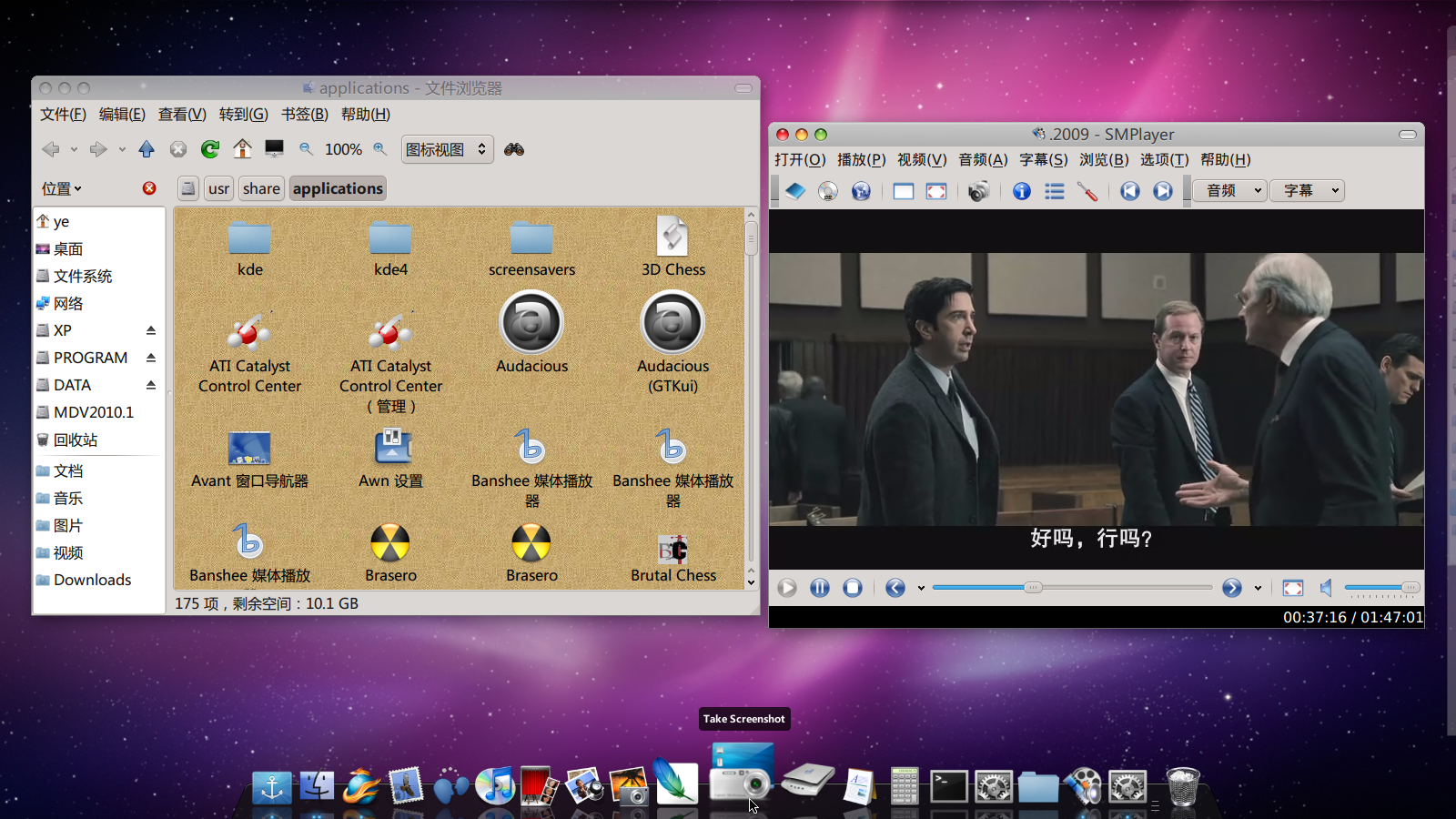Image resolution: width=1456 pixels, height=819 pixels.
Task: Open the 音频 dropdown in SMPlayer
Action: (x=1230, y=191)
